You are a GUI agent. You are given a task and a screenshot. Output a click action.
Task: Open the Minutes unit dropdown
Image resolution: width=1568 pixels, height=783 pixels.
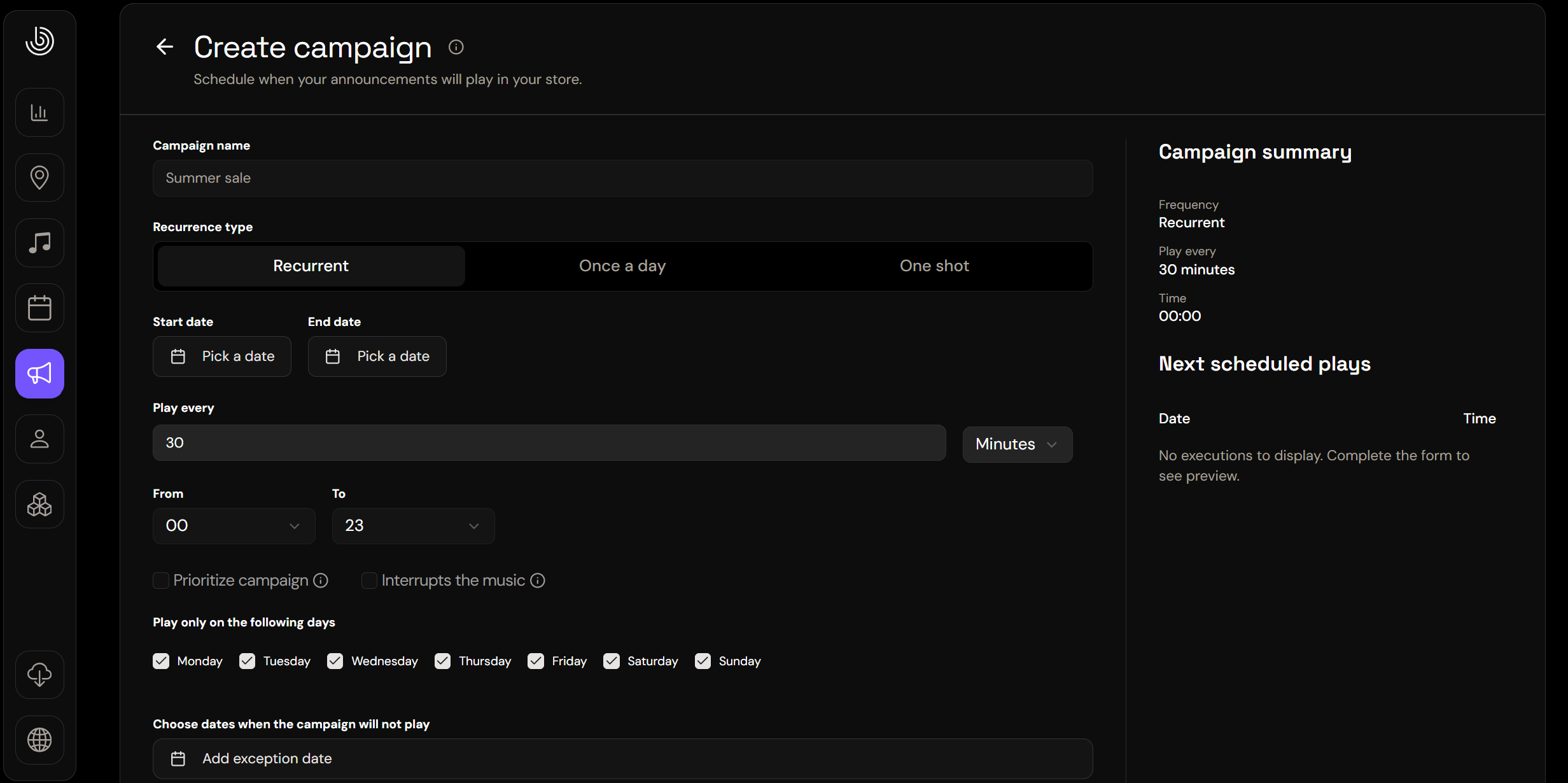[x=1017, y=444]
